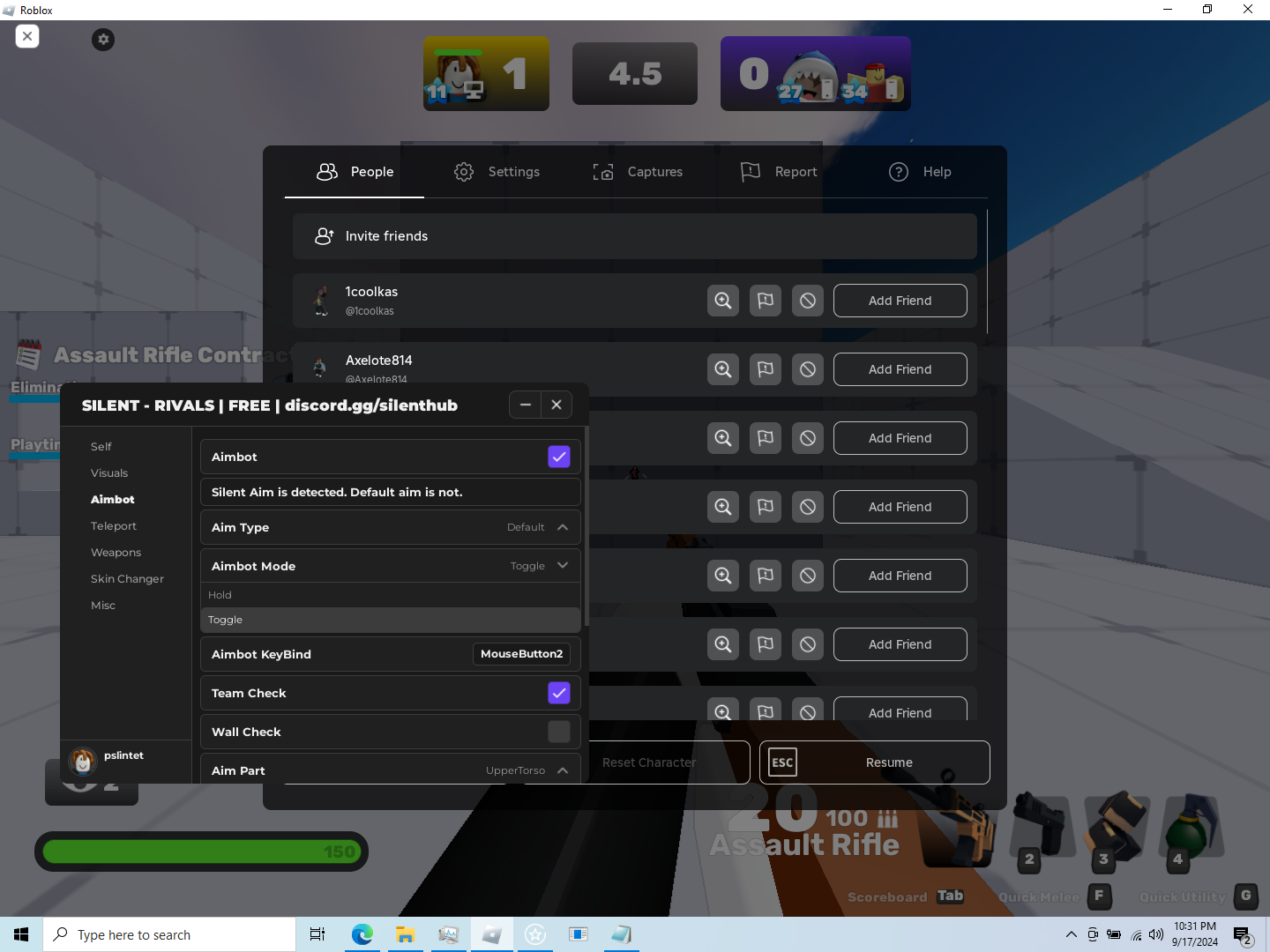Click the ESC key icon beside Resume
The width and height of the screenshot is (1270, 952).
tap(782, 762)
